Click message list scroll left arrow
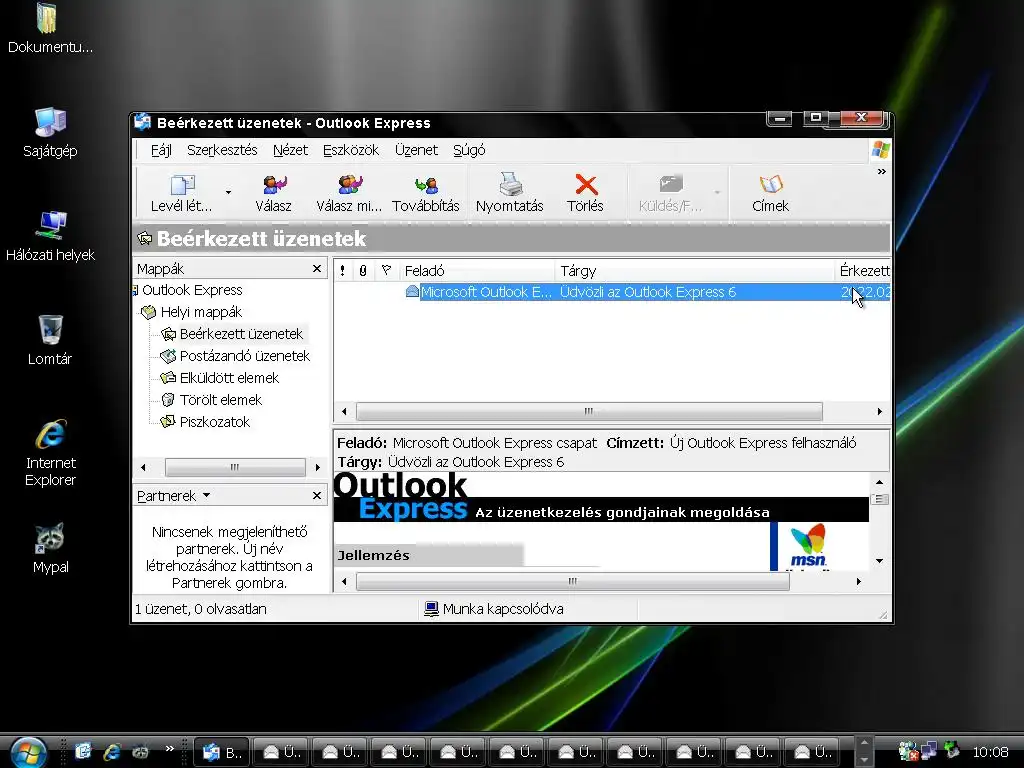 [344, 411]
